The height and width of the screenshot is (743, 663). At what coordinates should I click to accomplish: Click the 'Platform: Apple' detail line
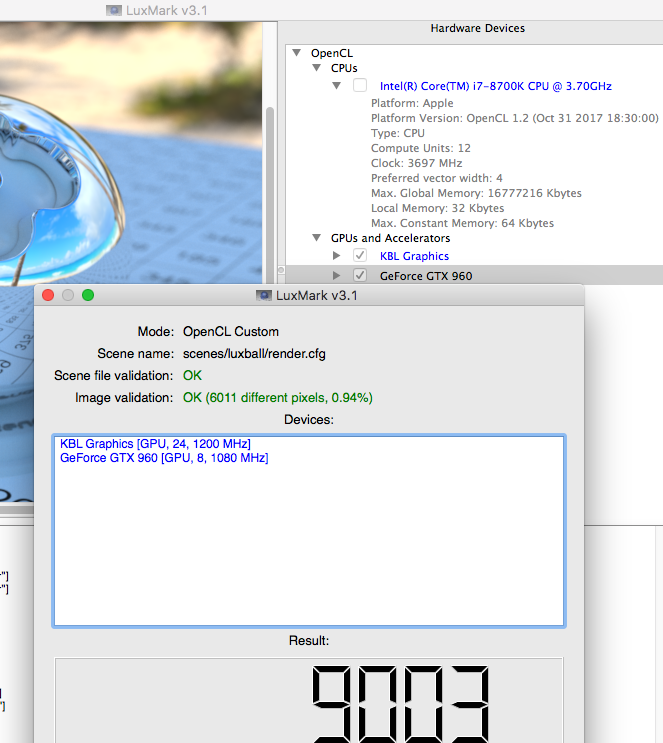[x=412, y=103]
